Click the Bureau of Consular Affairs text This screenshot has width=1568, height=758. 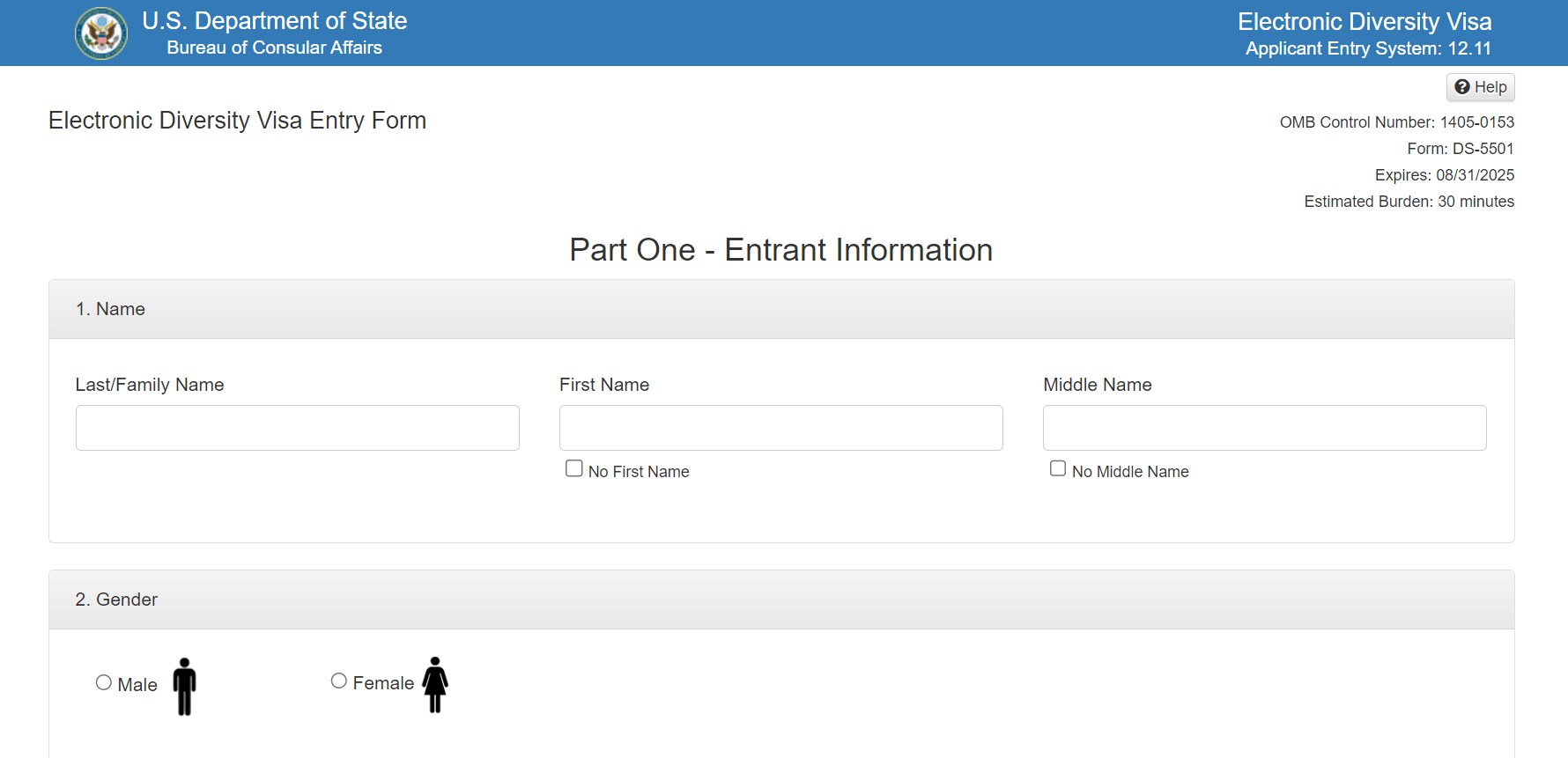point(274,48)
